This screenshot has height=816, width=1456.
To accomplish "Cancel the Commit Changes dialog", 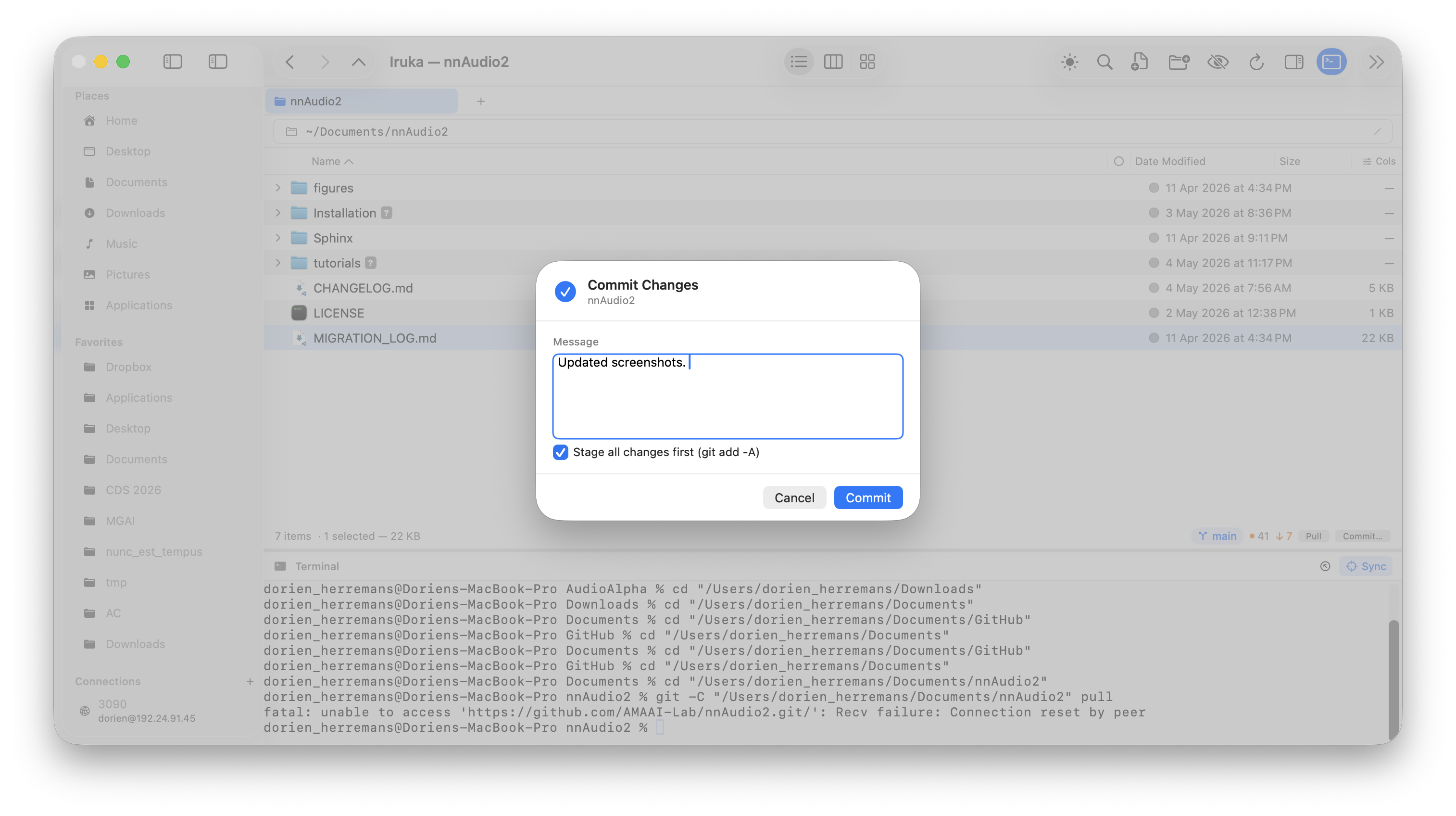I will (794, 497).
